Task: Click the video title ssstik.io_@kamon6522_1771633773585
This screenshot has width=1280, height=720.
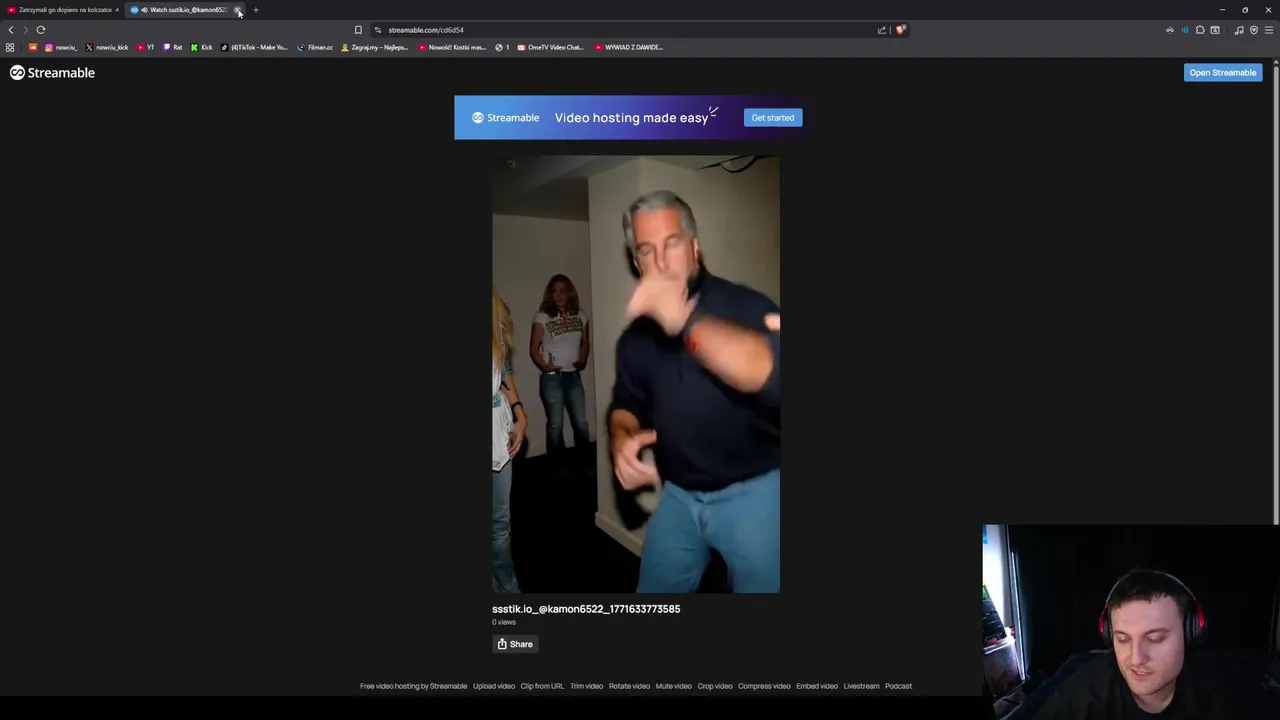Action: [x=586, y=609]
